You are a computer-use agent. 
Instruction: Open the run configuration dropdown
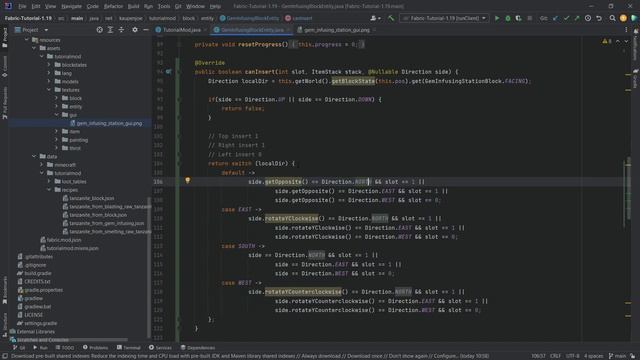444,18
